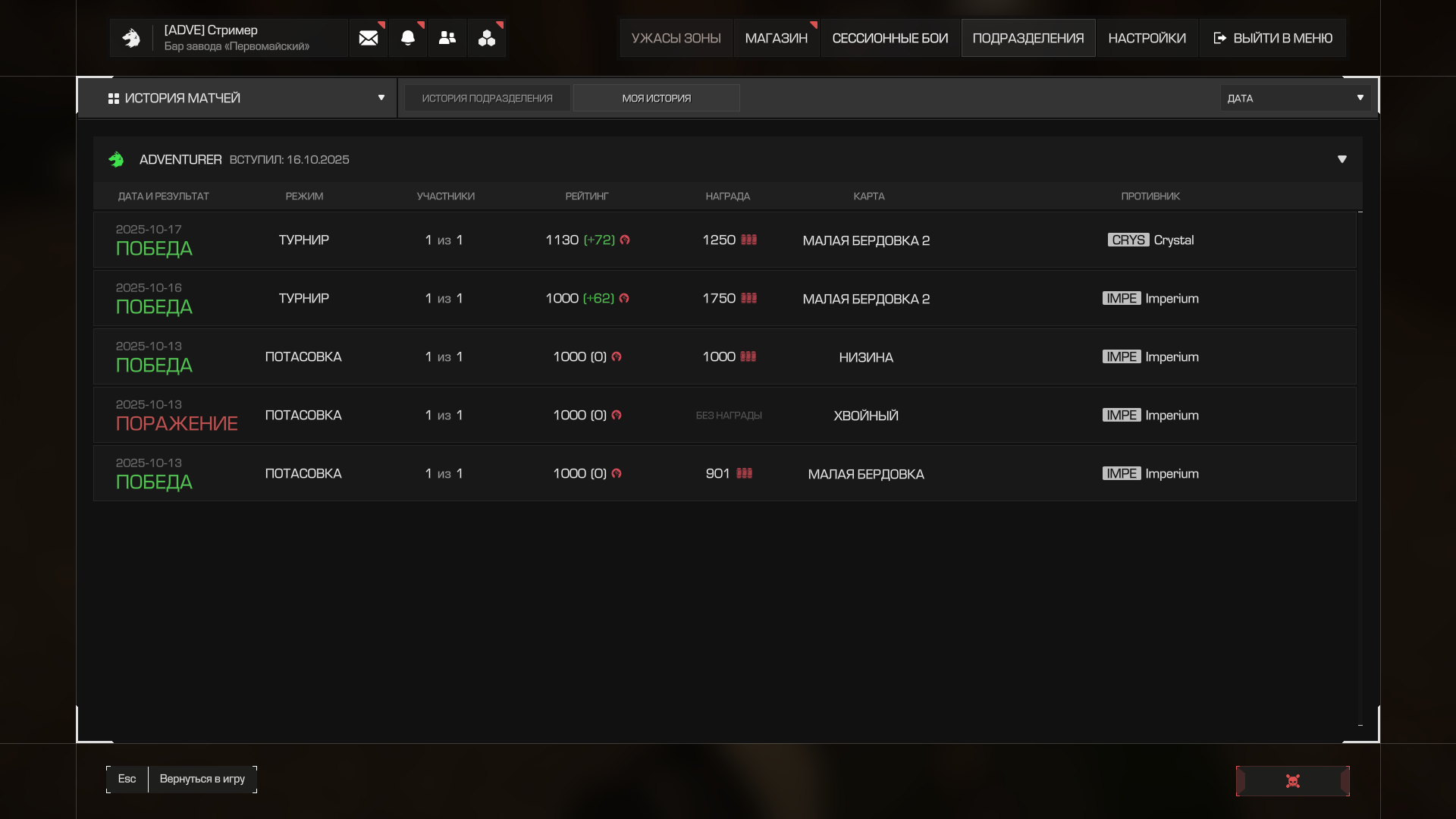Click rating icon in 1130 (+72) row
The height and width of the screenshot is (819, 1456).
(625, 240)
